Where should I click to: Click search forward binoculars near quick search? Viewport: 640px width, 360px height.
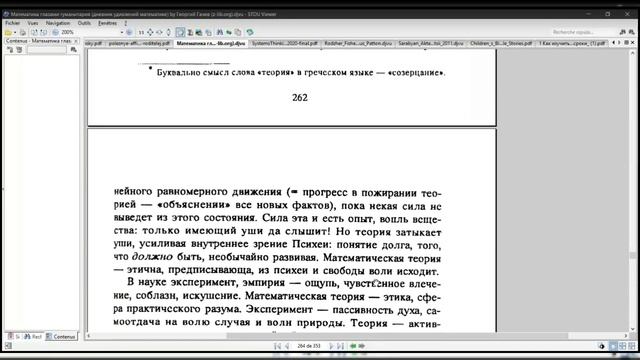(622, 32)
